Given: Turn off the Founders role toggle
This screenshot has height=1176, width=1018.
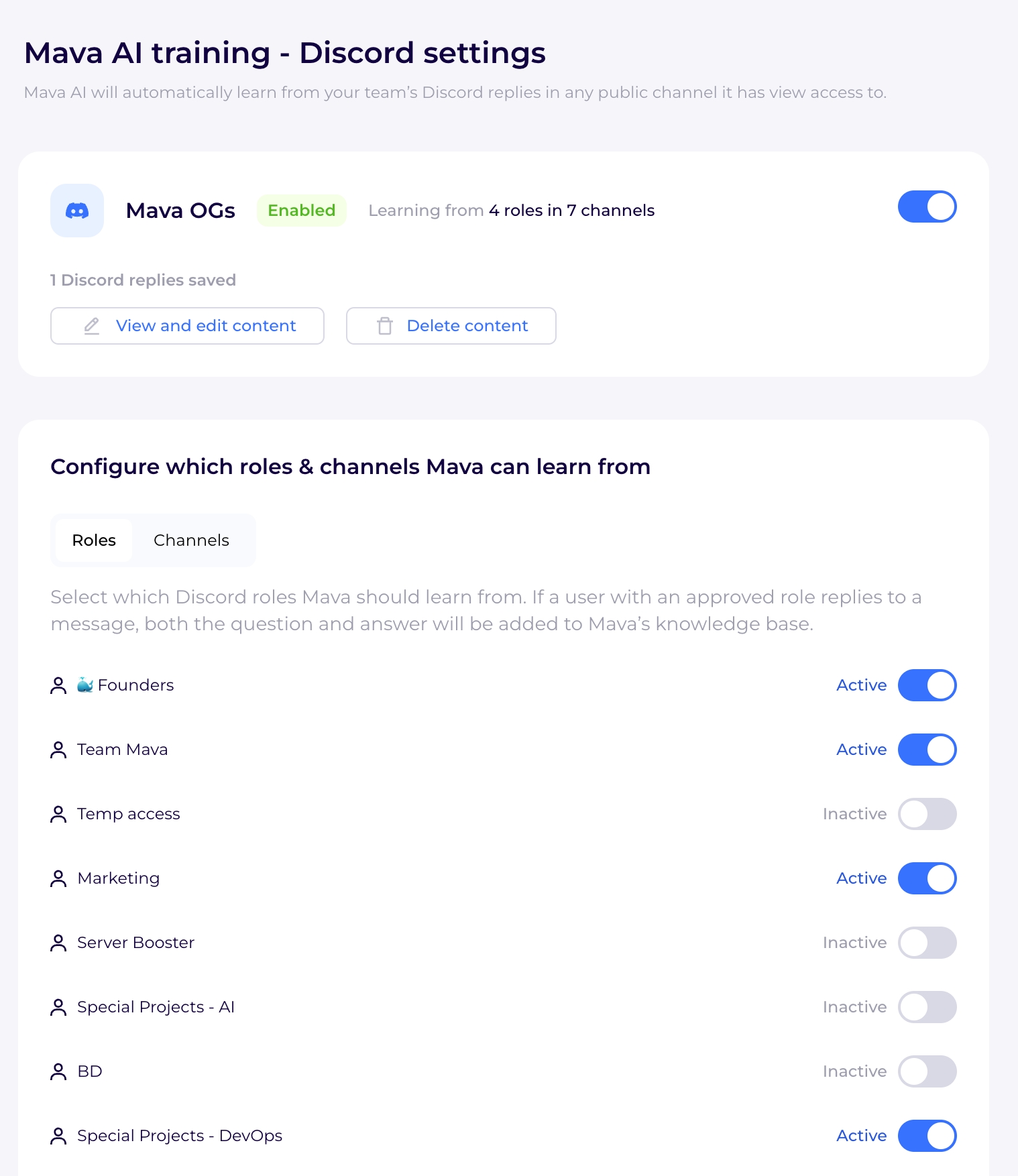Looking at the screenshot, I should point(927,685).
